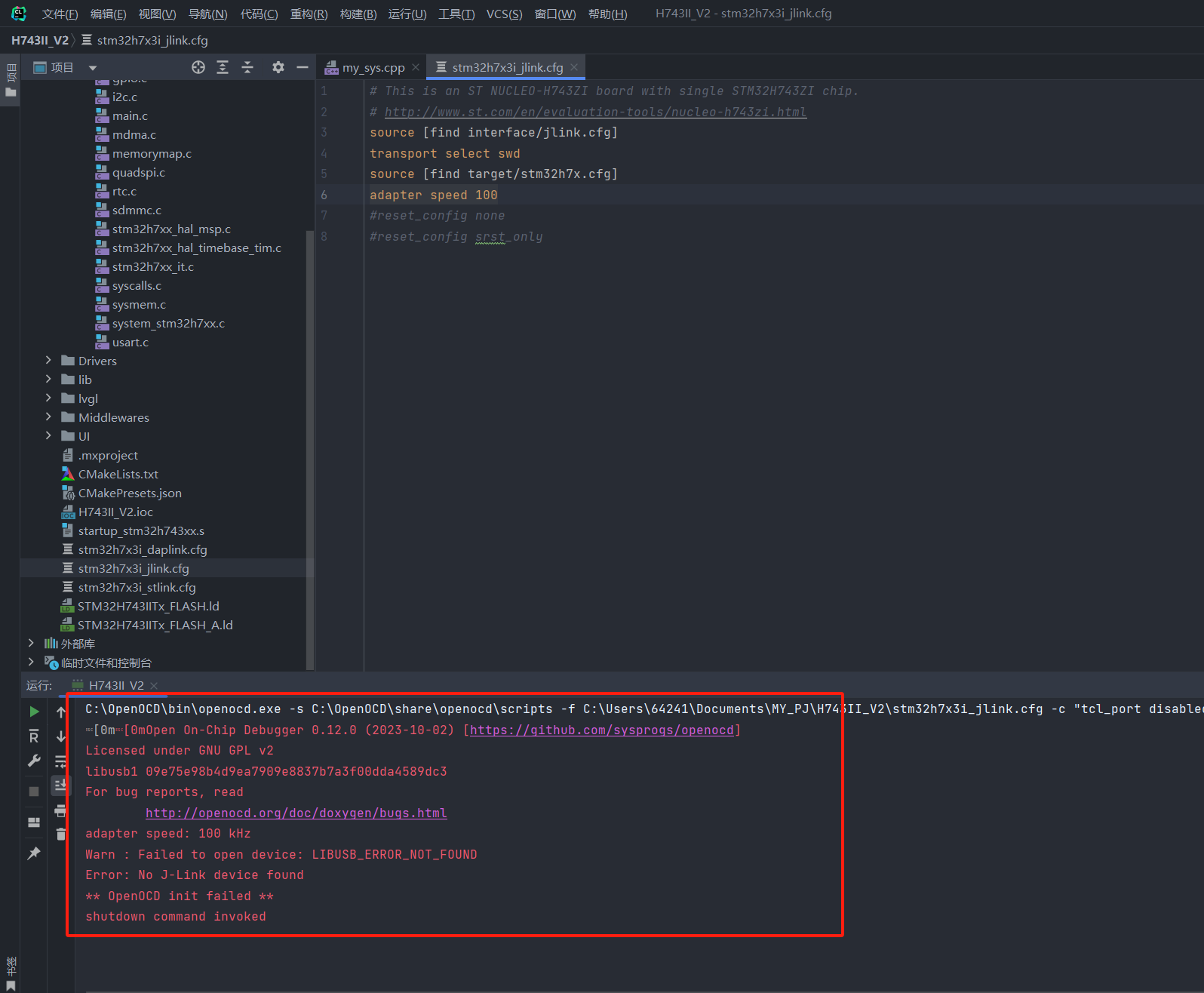Viewport: 1204px width, 993px height.
Task: Place the cursor on 'adapter speed 100' line
Action: pos(434,195)
